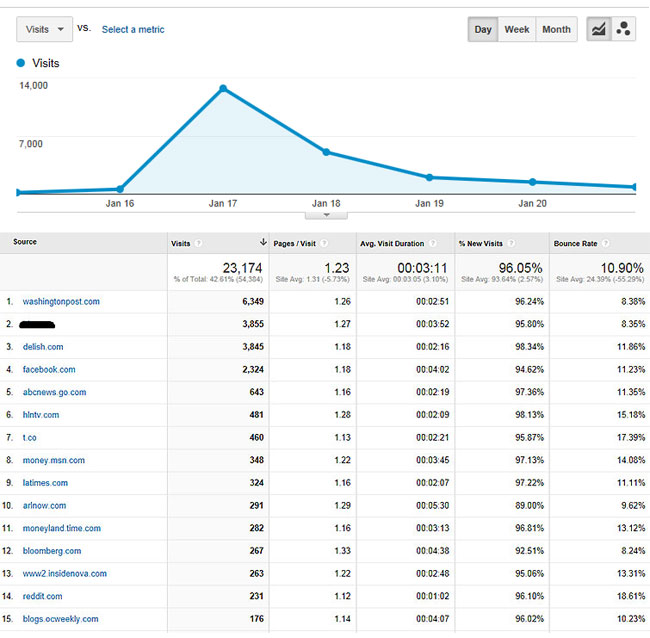Click the Jan 17 peak data point
The image size is (650, 638).
click(223, 88)
